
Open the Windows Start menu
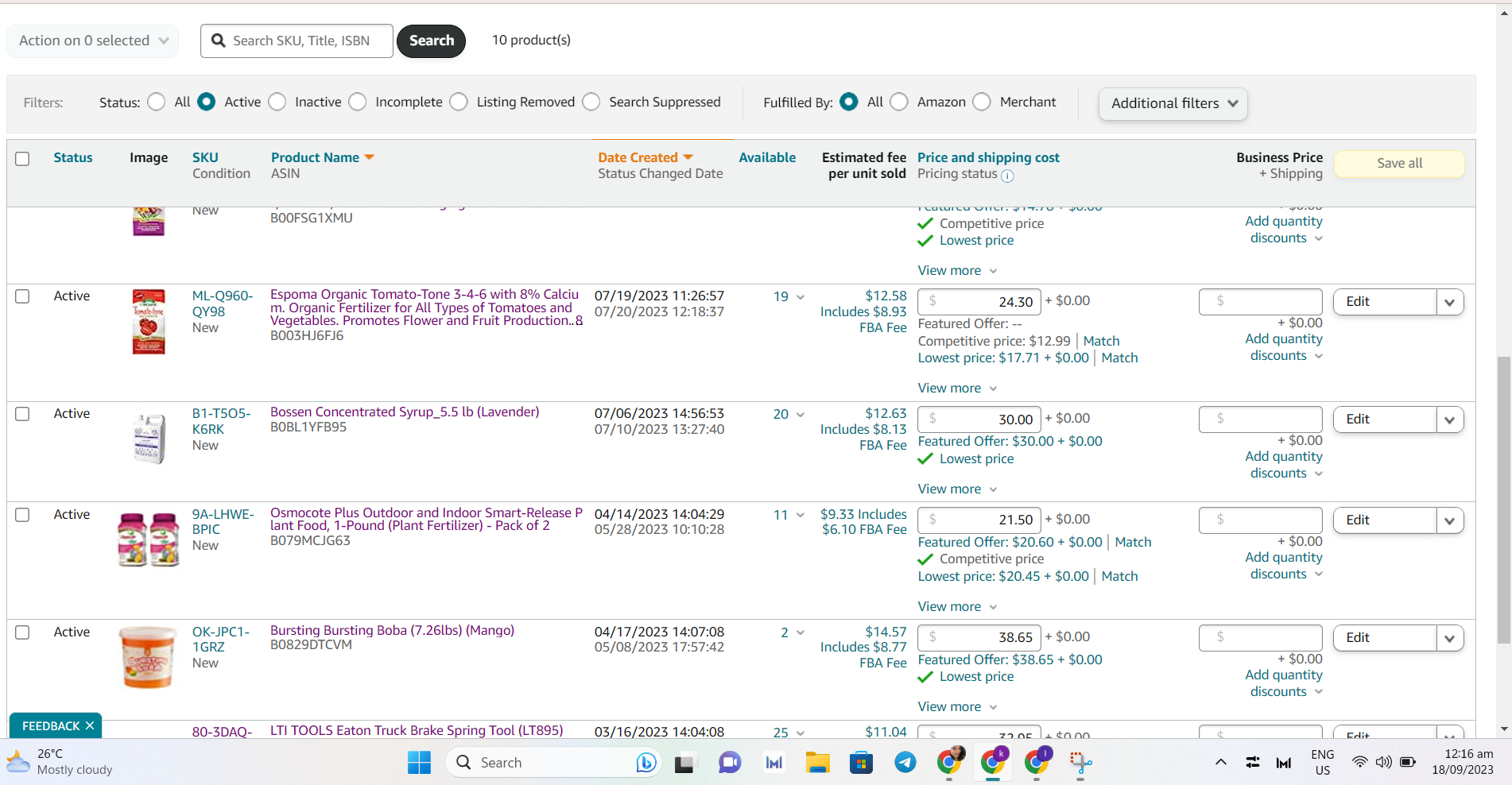point(419,763)
